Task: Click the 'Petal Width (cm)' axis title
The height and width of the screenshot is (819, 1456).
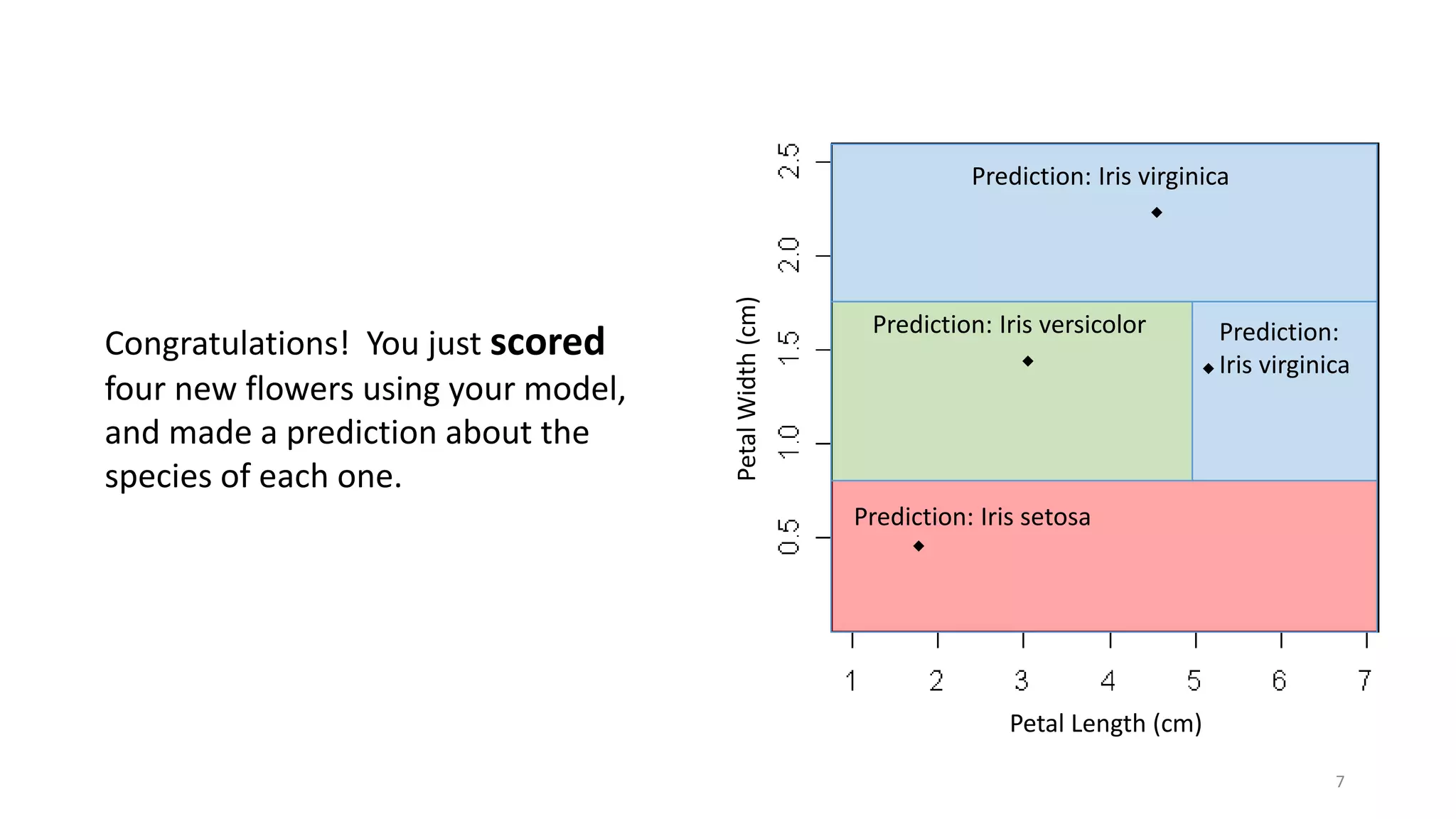Action: point(746,389)
